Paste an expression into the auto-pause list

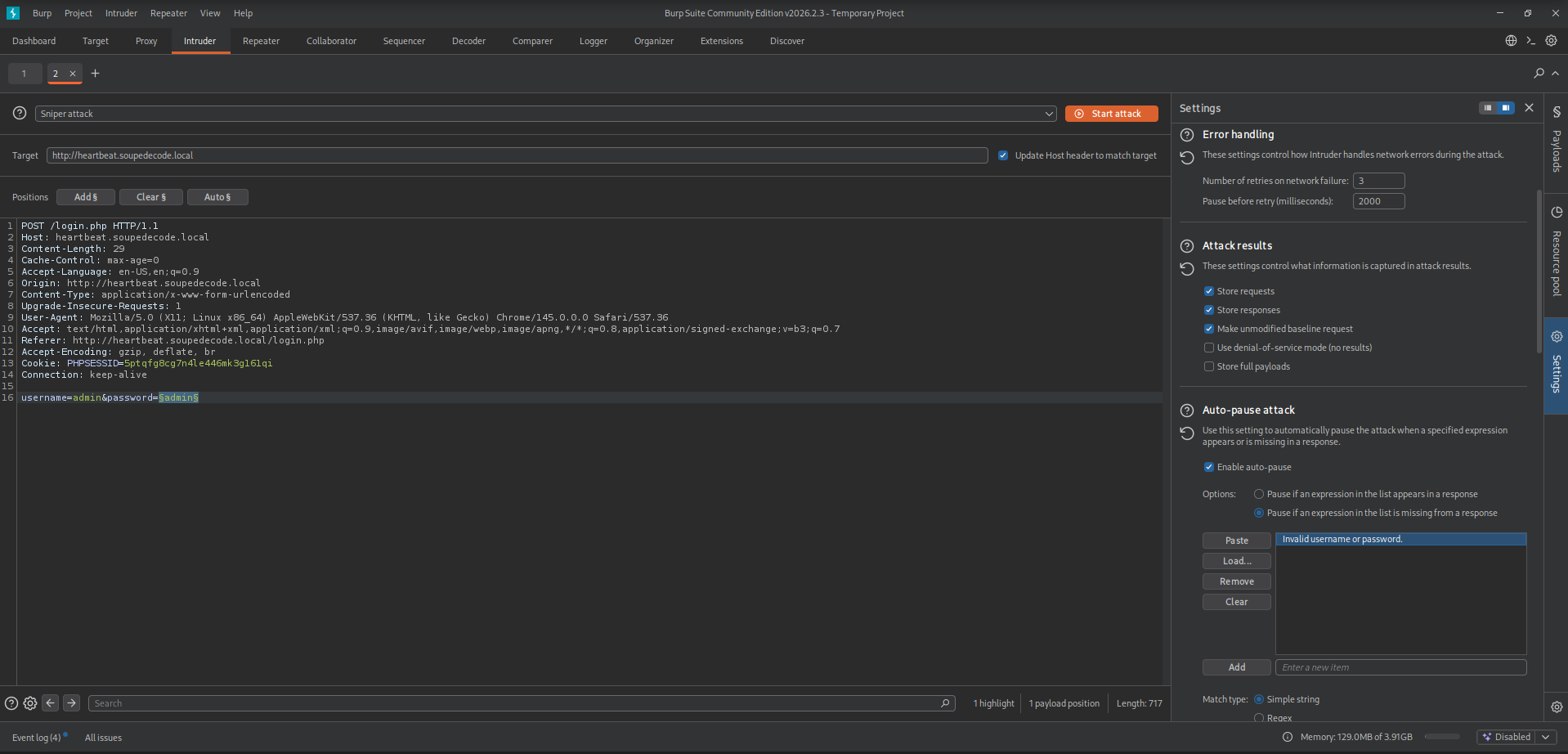pos(1237,541)
